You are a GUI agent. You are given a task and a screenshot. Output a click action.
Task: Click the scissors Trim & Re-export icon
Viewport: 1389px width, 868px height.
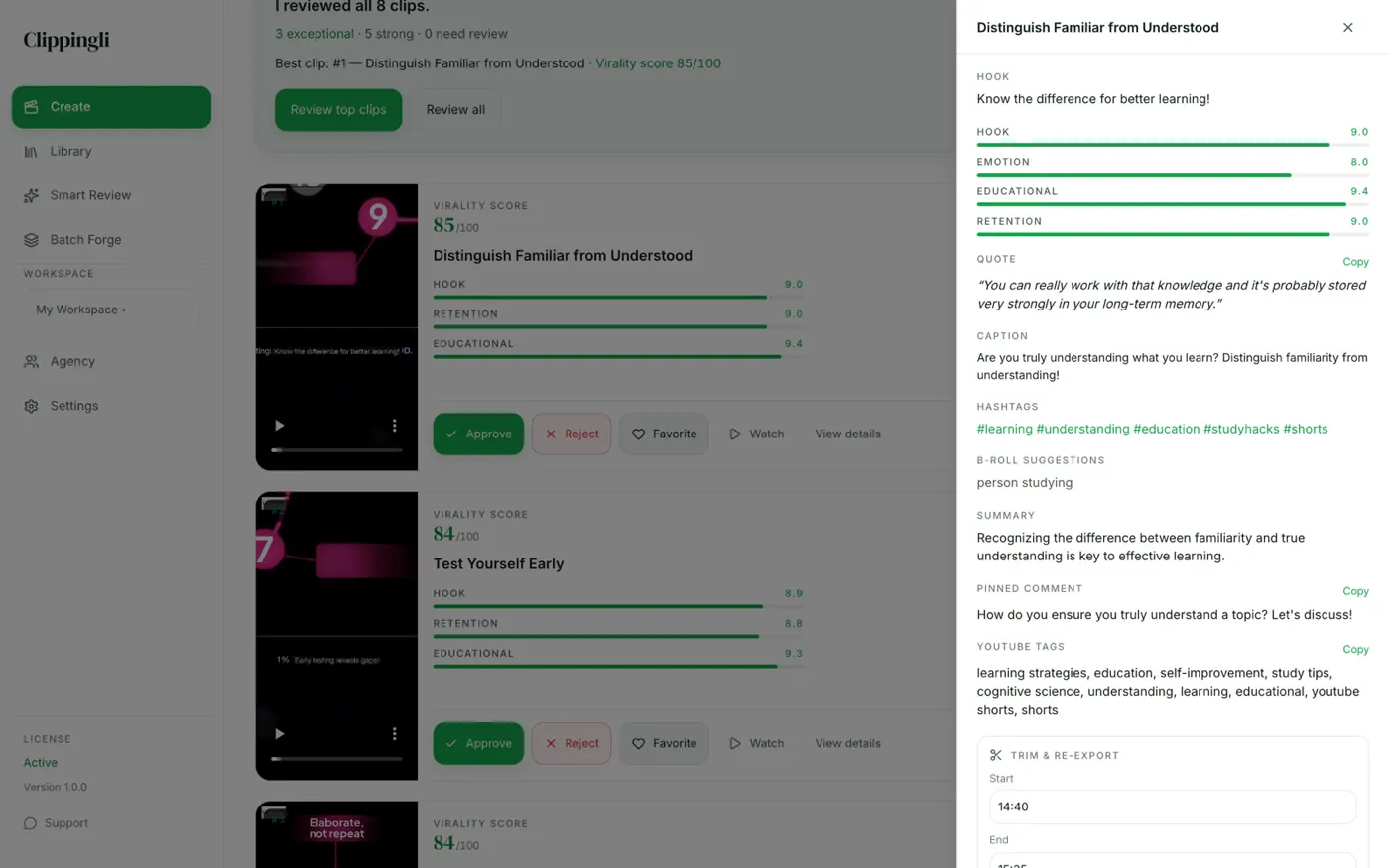[x=996, y=755]
